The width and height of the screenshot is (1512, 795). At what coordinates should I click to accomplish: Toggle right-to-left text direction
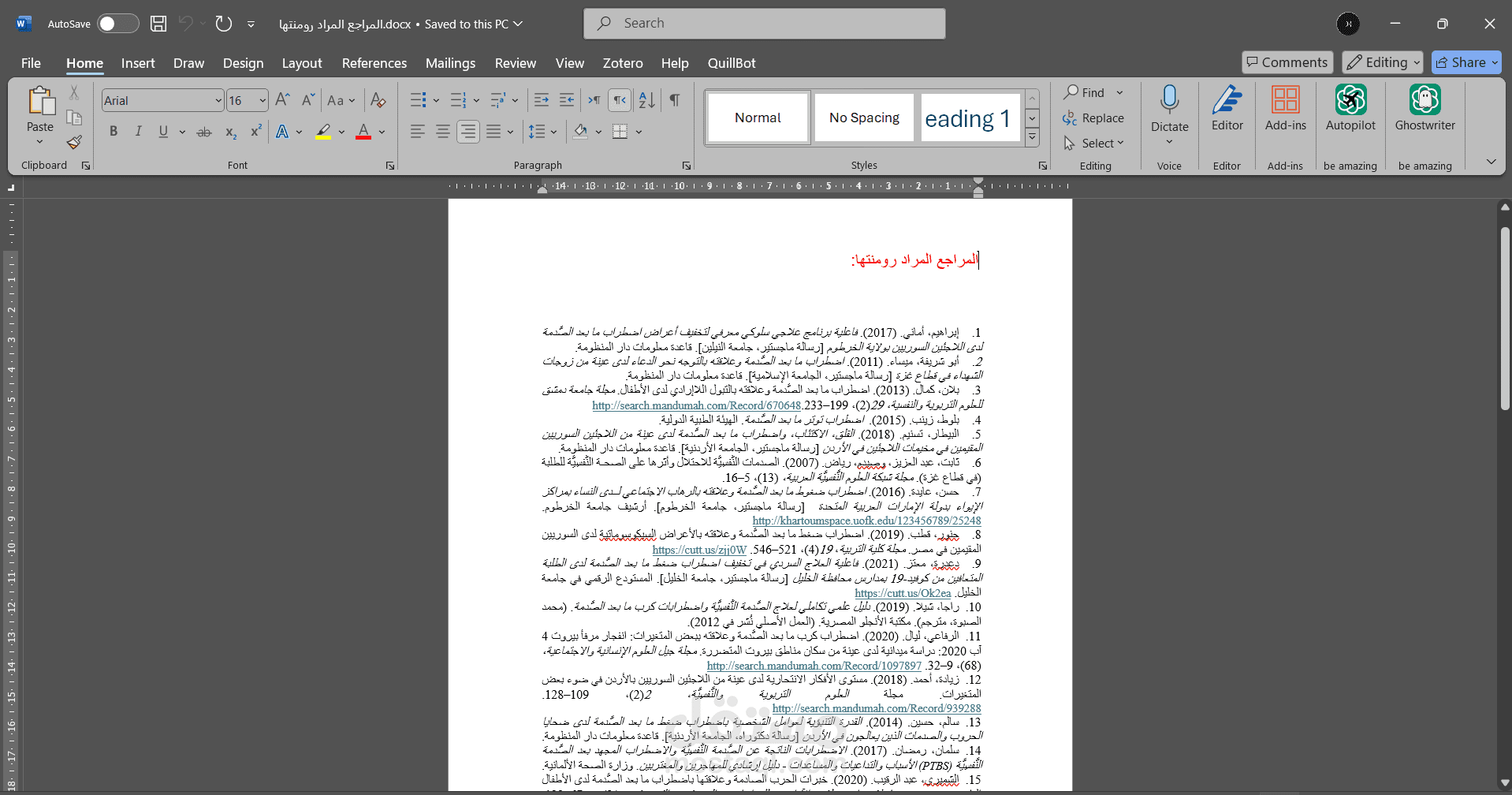620,100
